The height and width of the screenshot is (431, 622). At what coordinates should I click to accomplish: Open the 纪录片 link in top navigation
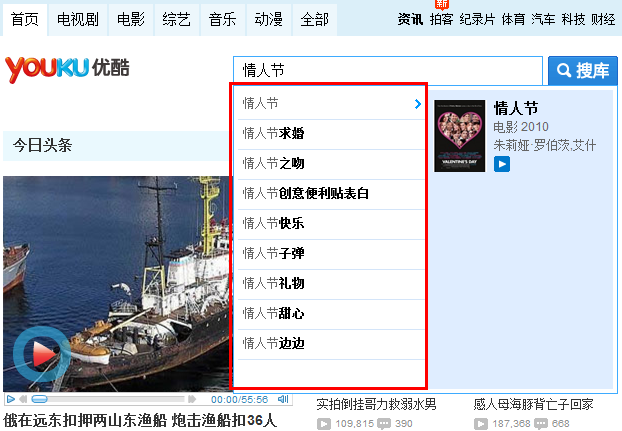[x=477, y=19]
